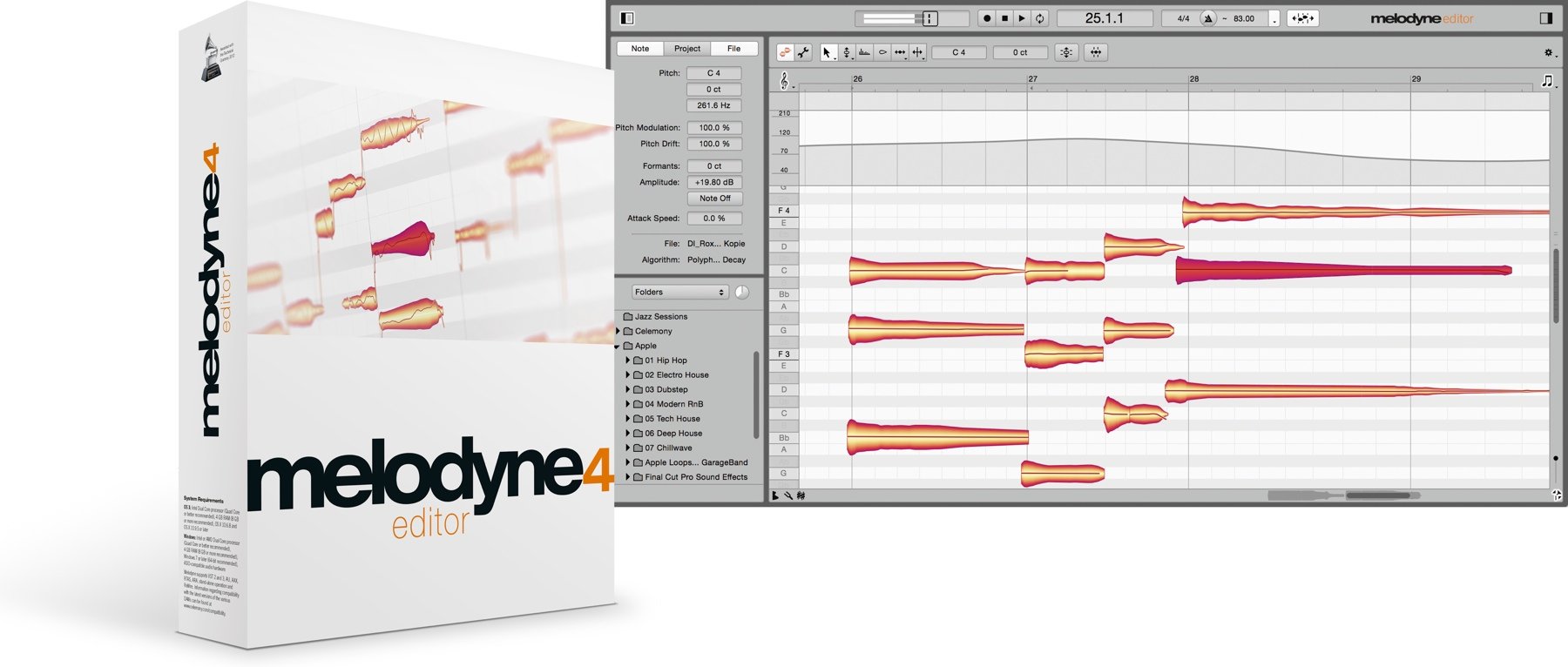Select the note assignment mode wrench icon
The height and width of the screenshot is (667, 1568).
point(803,52)
